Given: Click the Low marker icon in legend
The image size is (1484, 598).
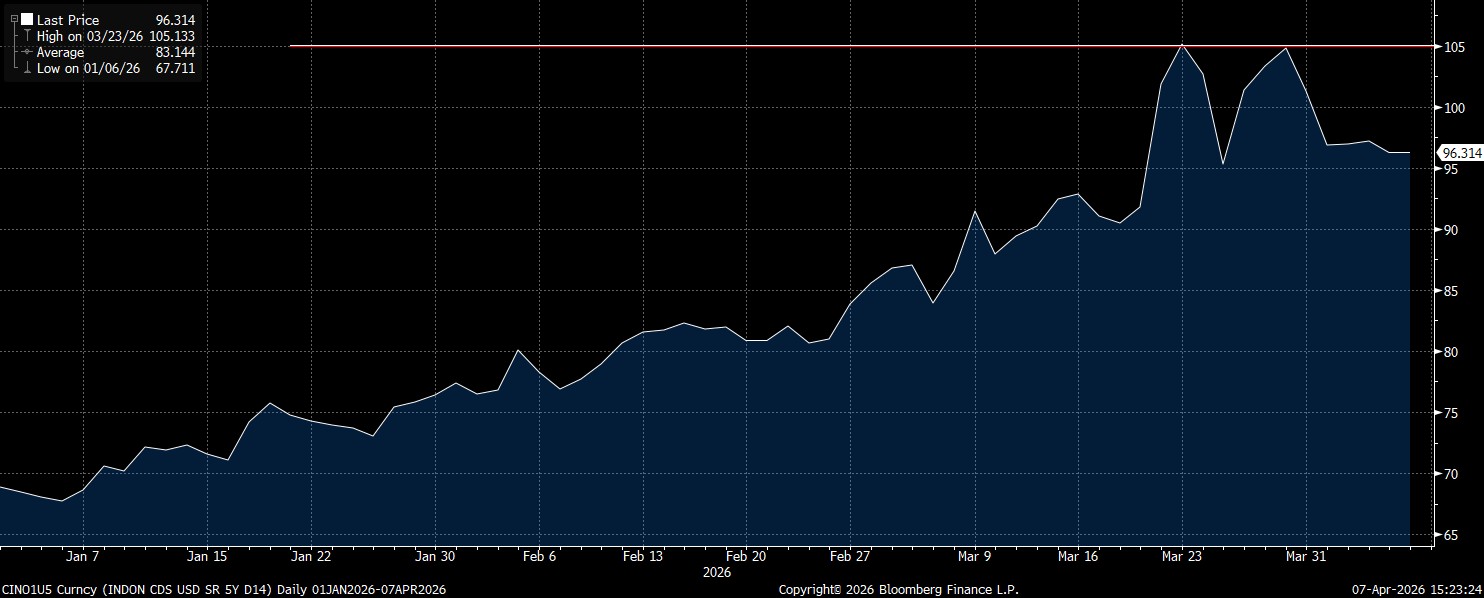Looking at the screenshot, I should click(26, 68).
